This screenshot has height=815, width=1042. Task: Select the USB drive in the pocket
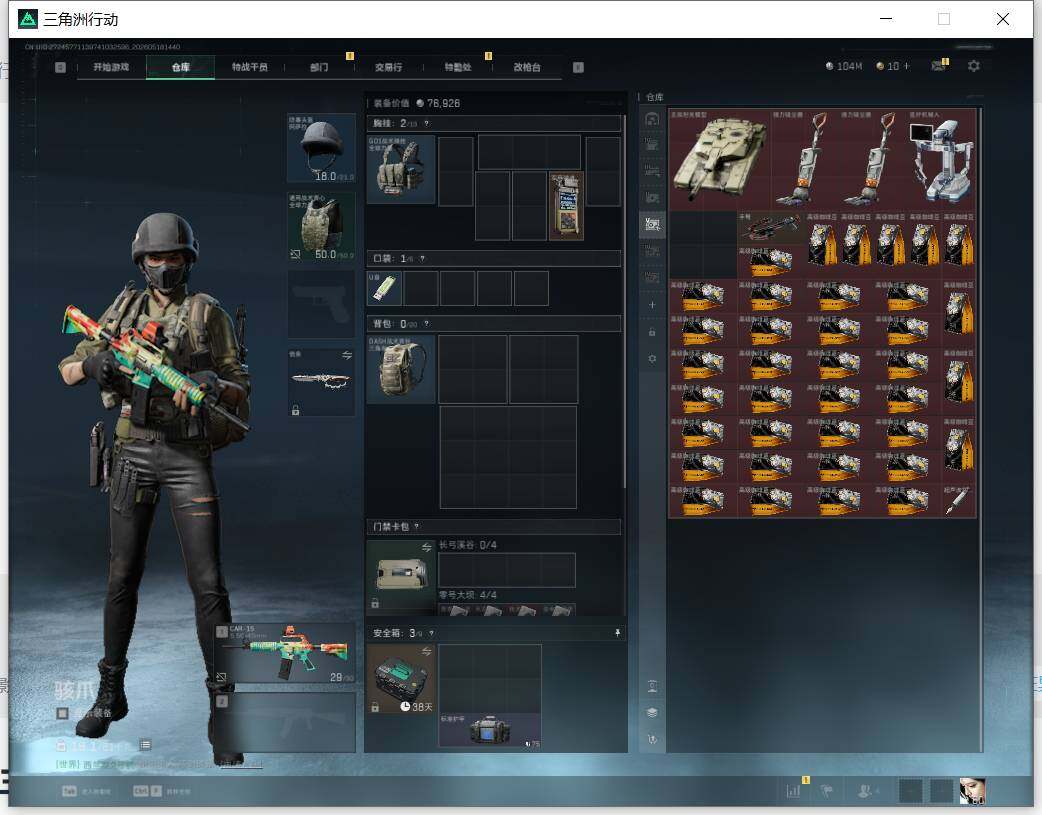coord(384,289)
